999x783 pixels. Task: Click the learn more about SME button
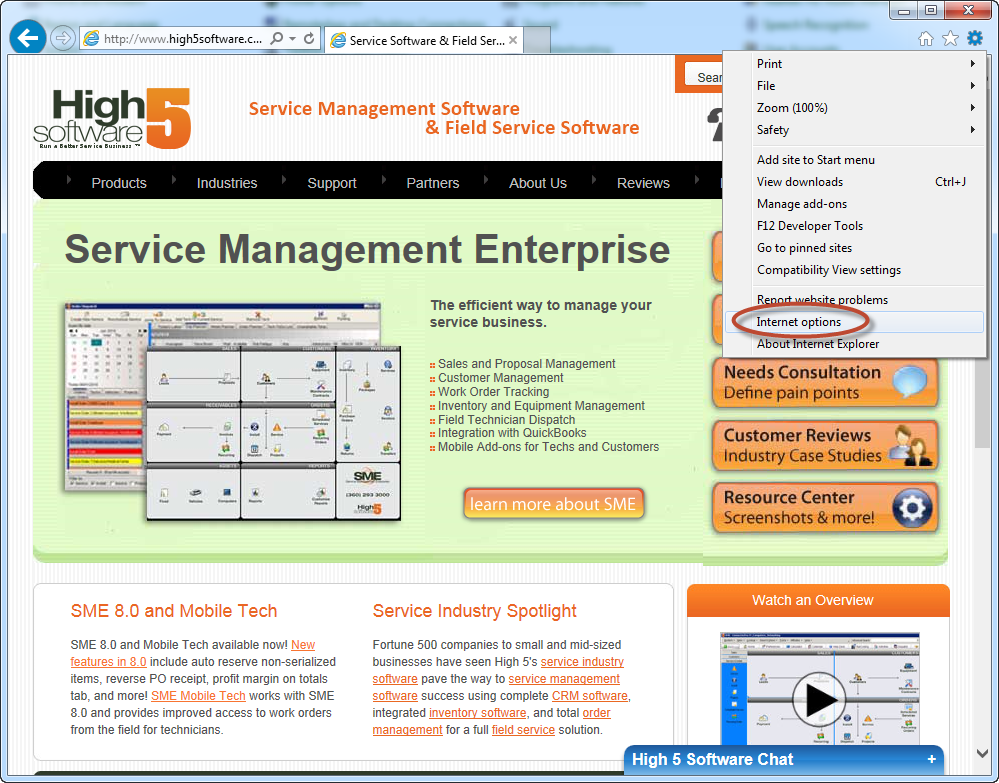[x=553, y=503]
